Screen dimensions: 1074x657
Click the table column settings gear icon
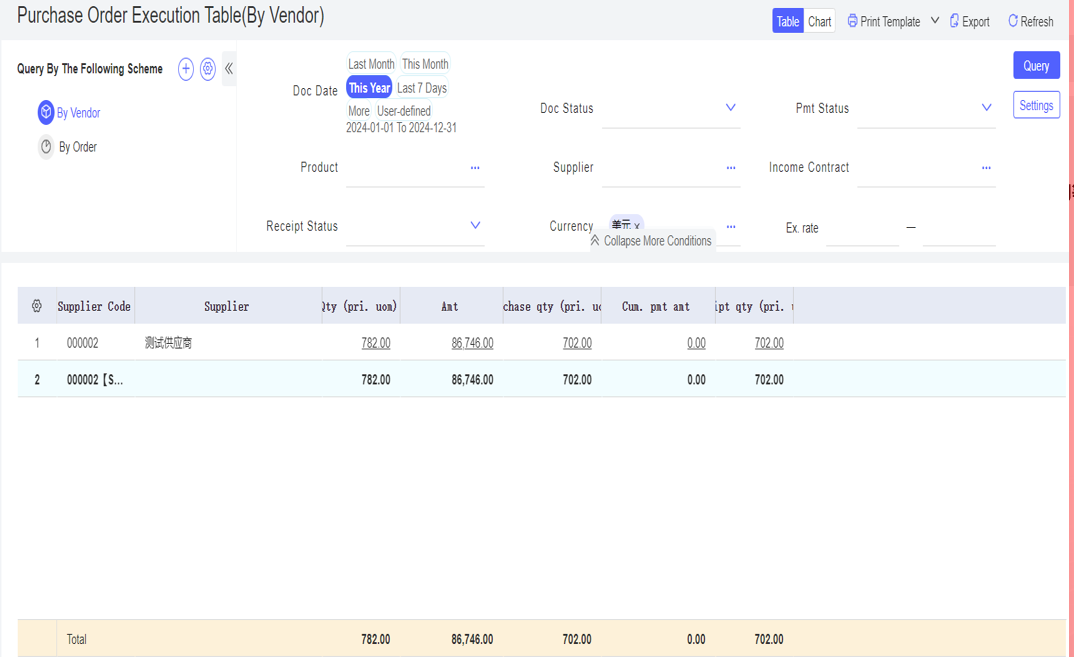point(37,306)
